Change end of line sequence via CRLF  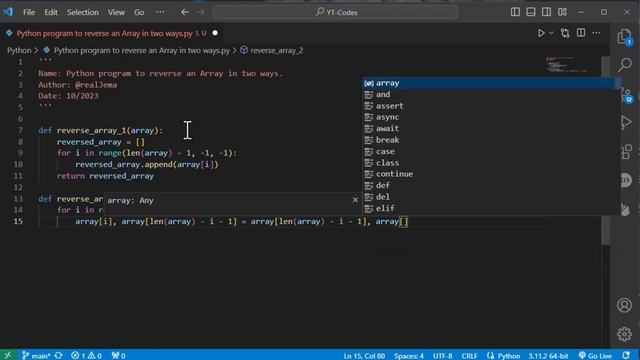click(469, 356)
